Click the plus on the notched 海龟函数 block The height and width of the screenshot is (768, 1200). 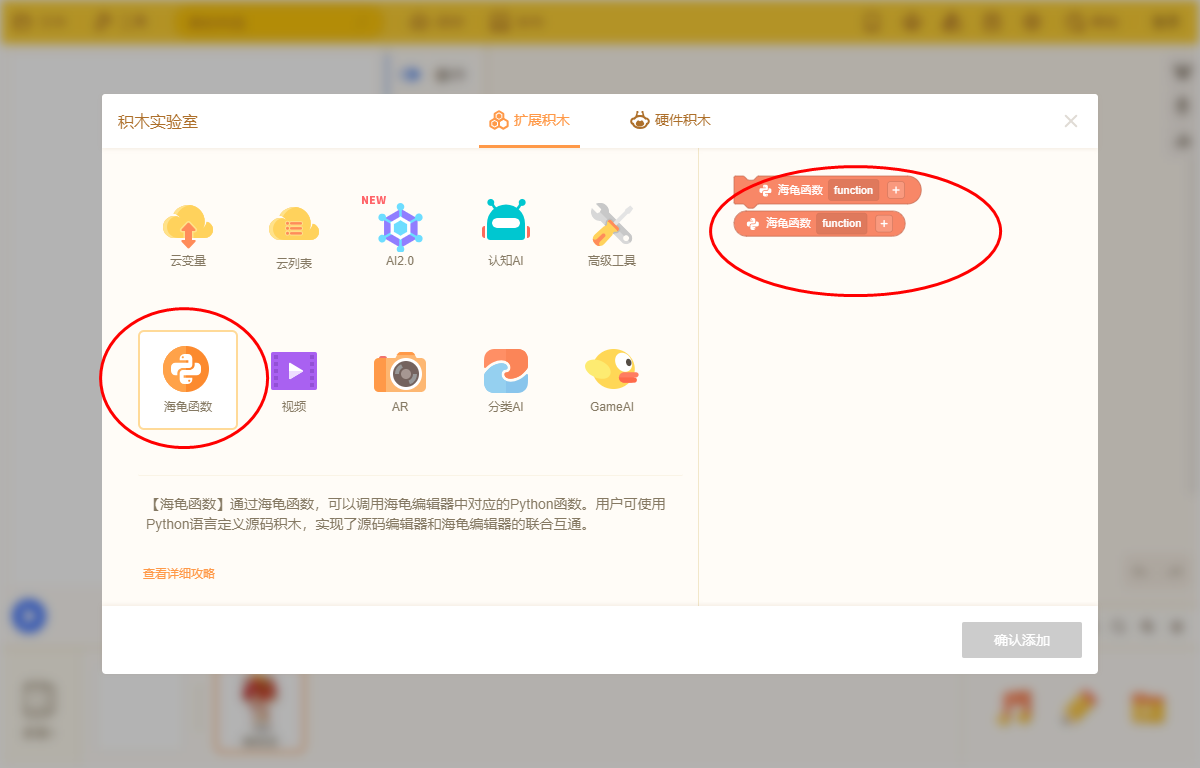pyautogui.click(x=896, y=190)
